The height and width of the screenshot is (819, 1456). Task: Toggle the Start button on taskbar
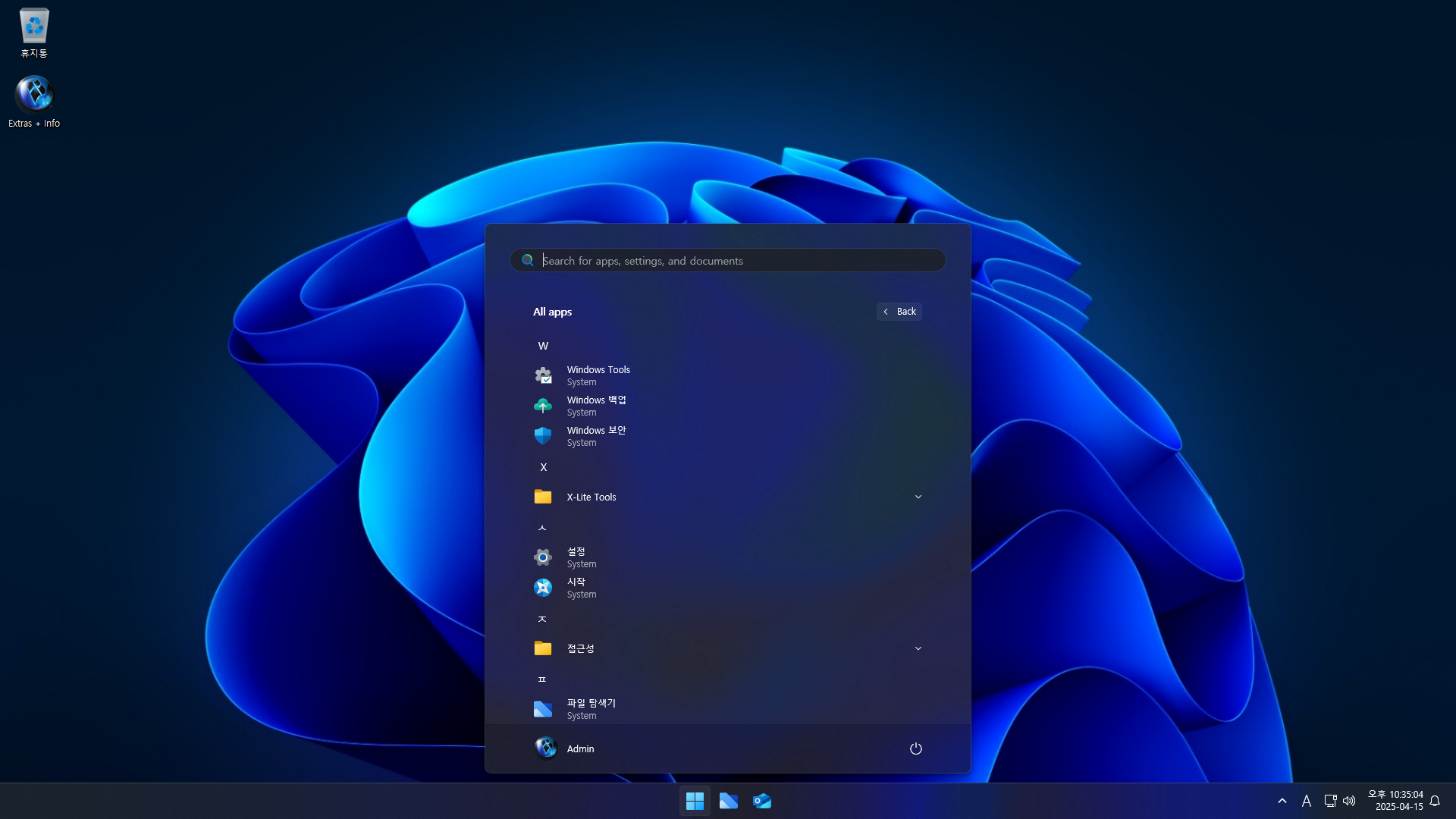pyautogui.click(x=695, y=801)
